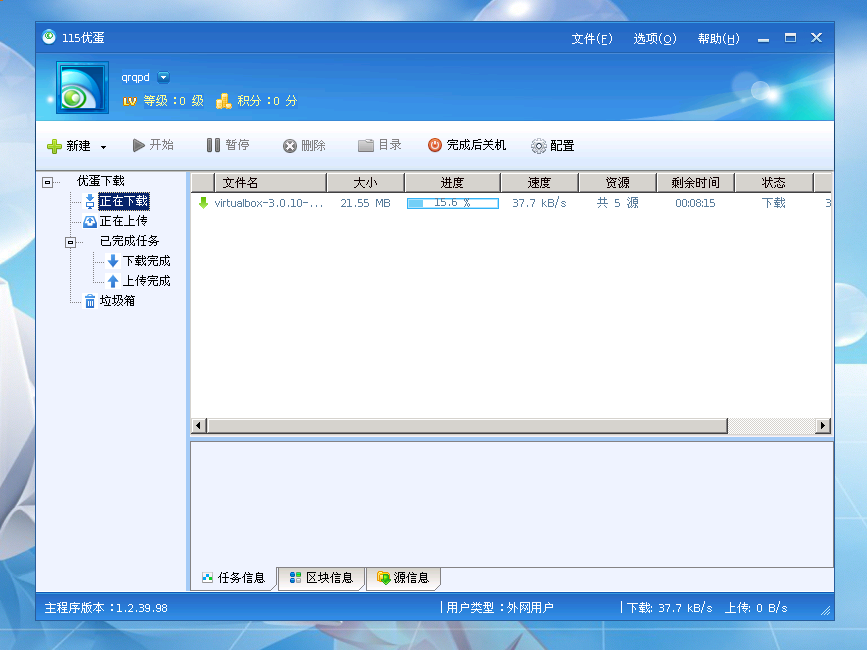Click the 主程序版本 version text in status bar

(106, 608)
